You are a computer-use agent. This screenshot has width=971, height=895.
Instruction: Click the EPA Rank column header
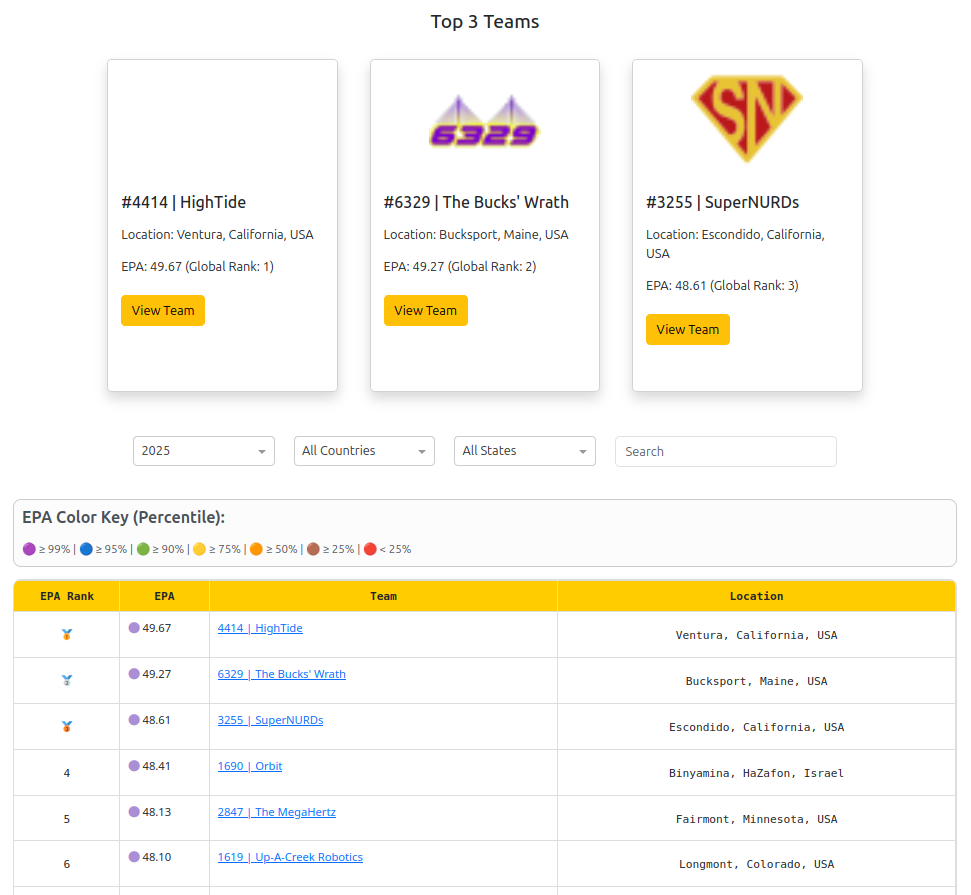click(67, 596)
